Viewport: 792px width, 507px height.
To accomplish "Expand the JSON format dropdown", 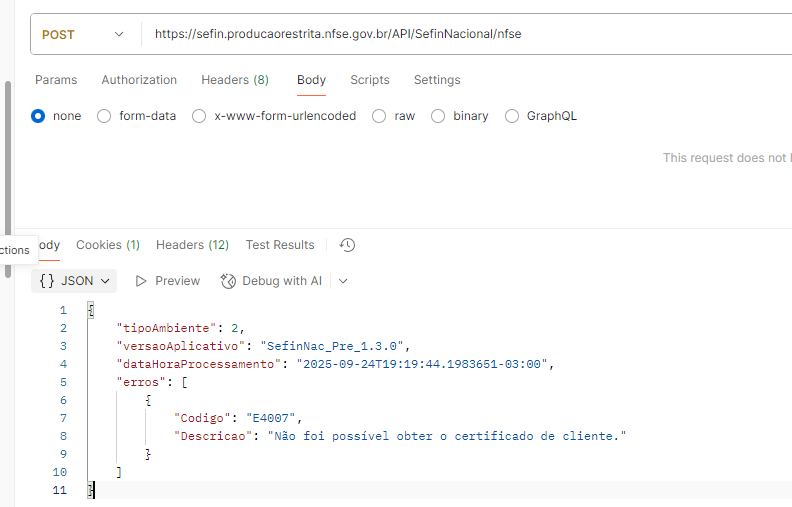I will (75, 281).
